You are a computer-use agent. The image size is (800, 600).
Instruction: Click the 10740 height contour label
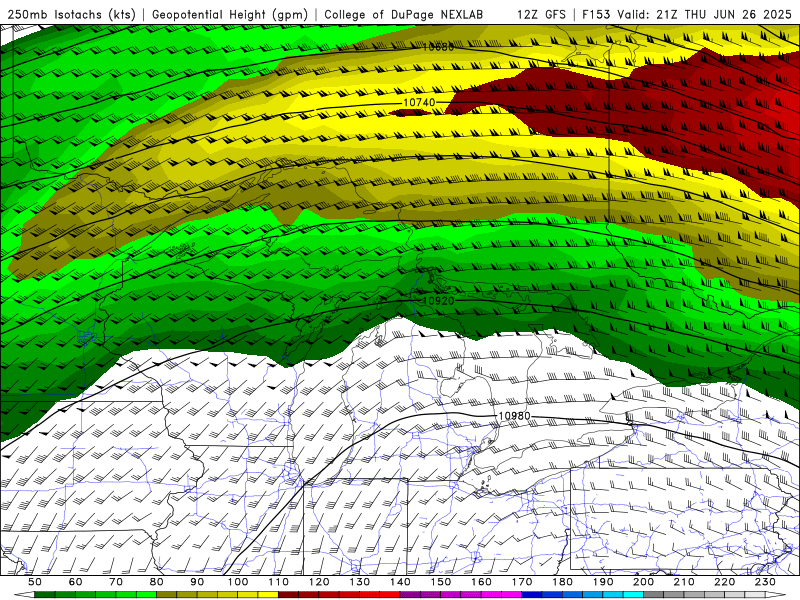point(419,103)
